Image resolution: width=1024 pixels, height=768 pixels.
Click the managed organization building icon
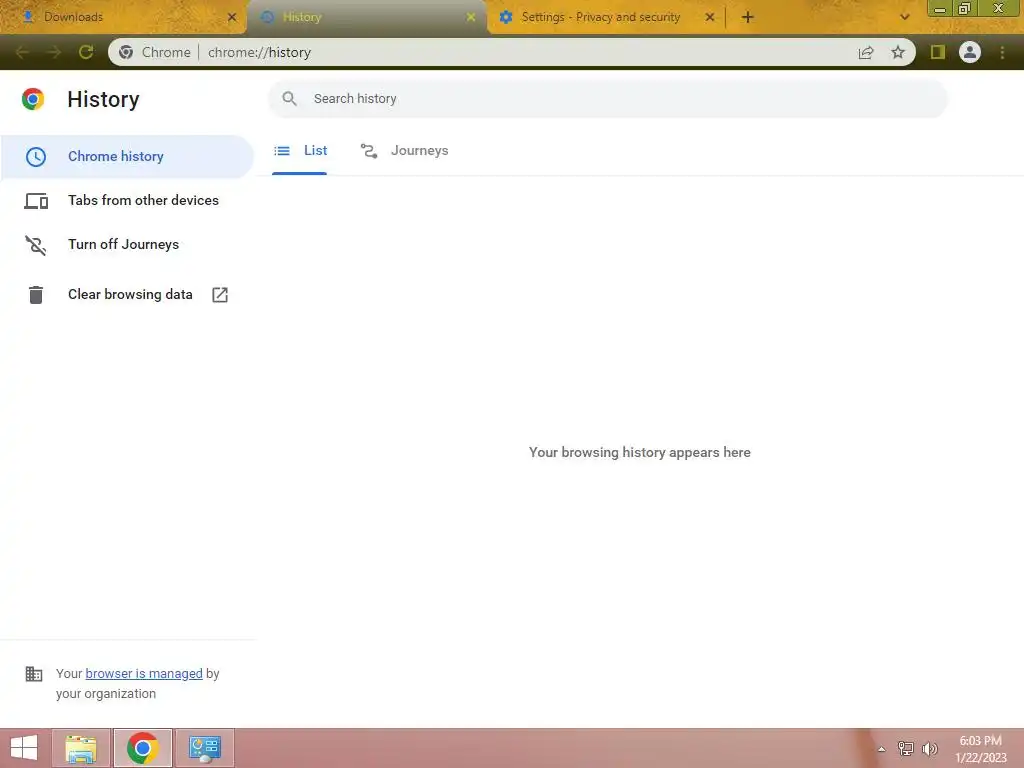coord(34,673)
